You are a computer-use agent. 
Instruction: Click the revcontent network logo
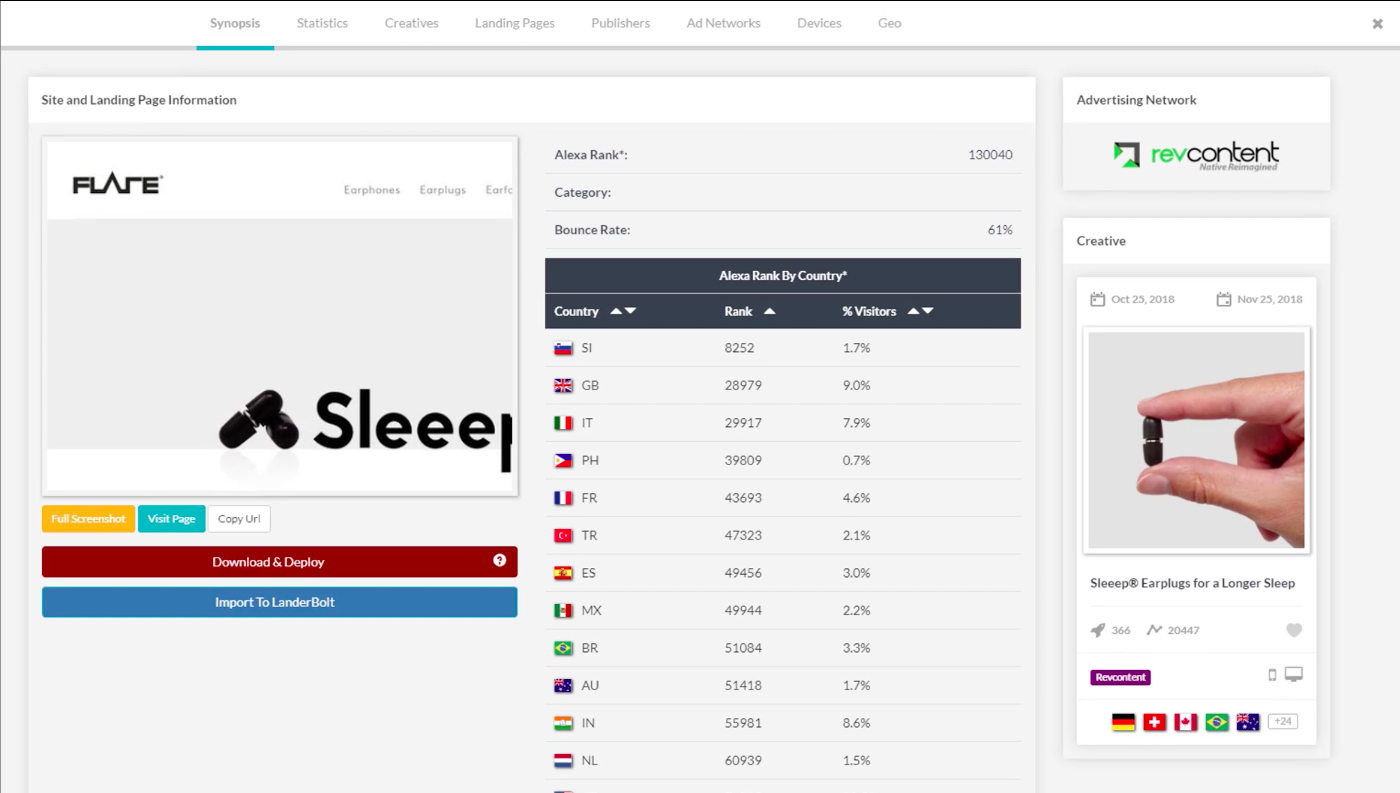(1196, 155)
